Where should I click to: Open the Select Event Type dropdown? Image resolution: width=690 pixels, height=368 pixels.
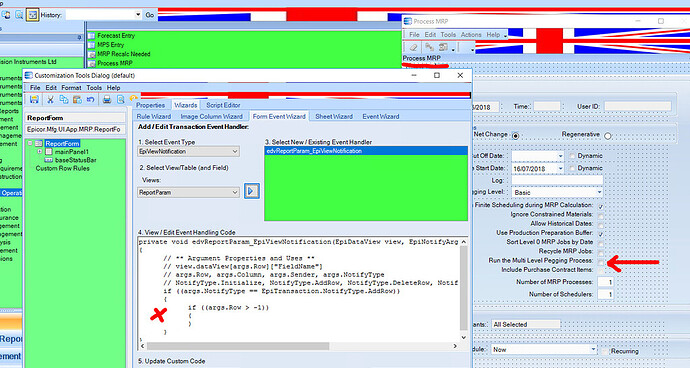click(x=188, y=151)
